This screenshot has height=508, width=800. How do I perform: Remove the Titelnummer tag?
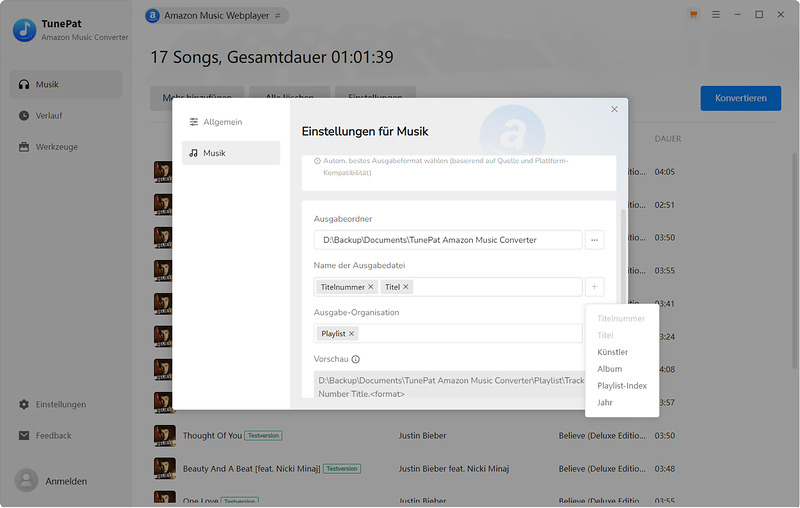pyautogui.click(x=371, y=287)
